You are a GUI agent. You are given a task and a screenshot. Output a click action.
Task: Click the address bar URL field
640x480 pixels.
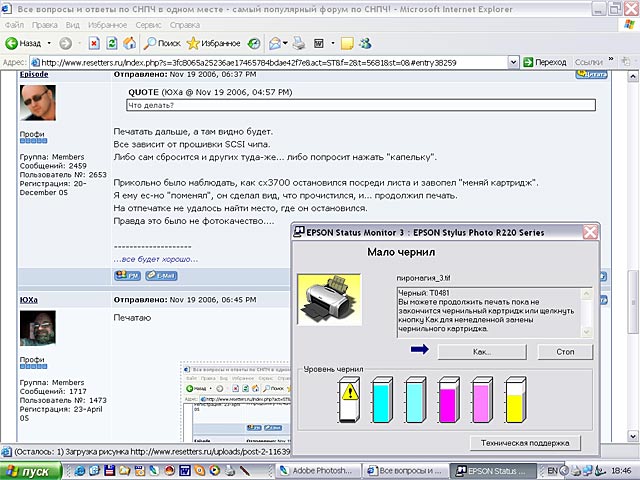[269, 62]
